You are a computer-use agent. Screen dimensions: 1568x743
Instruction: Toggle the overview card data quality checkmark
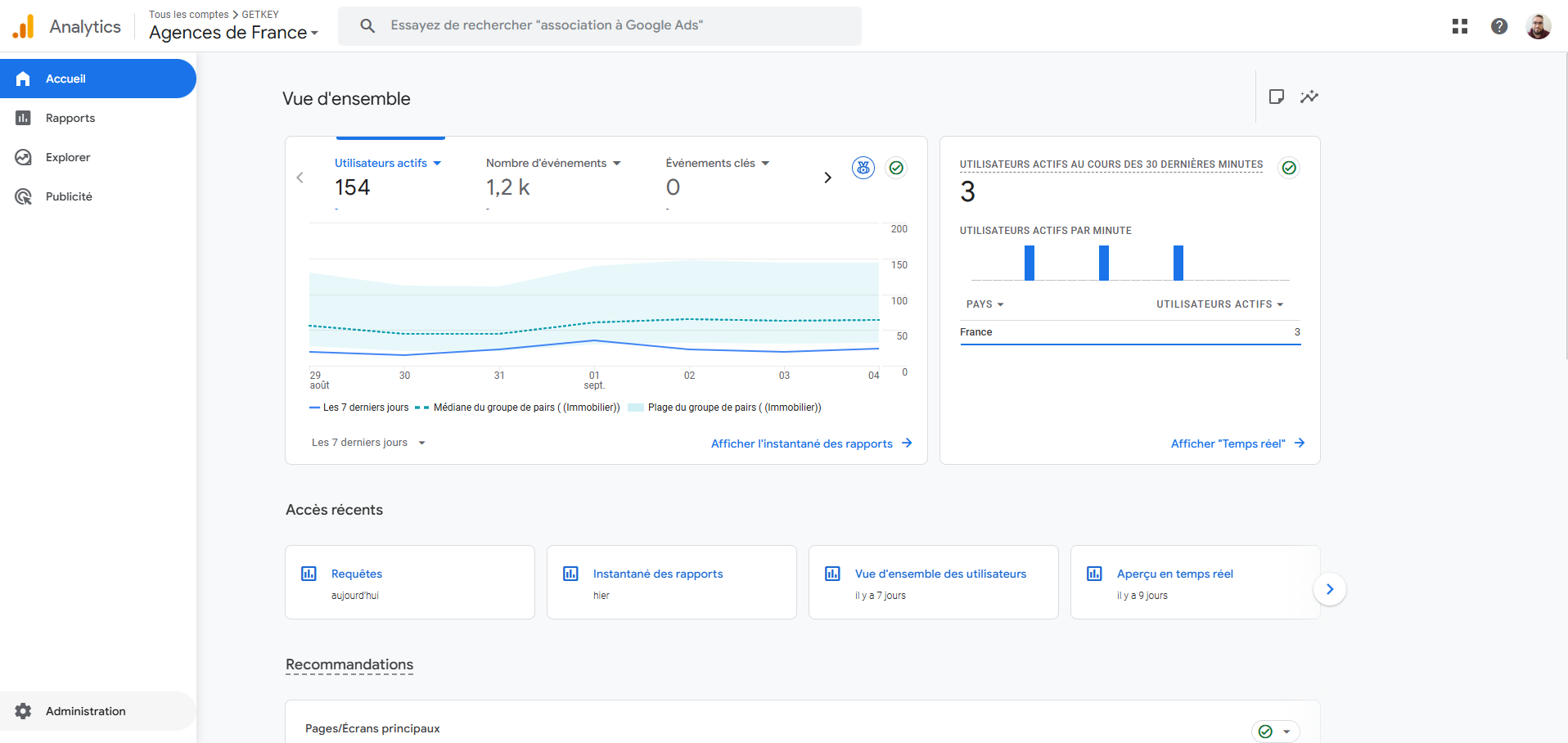click(896, 168)
